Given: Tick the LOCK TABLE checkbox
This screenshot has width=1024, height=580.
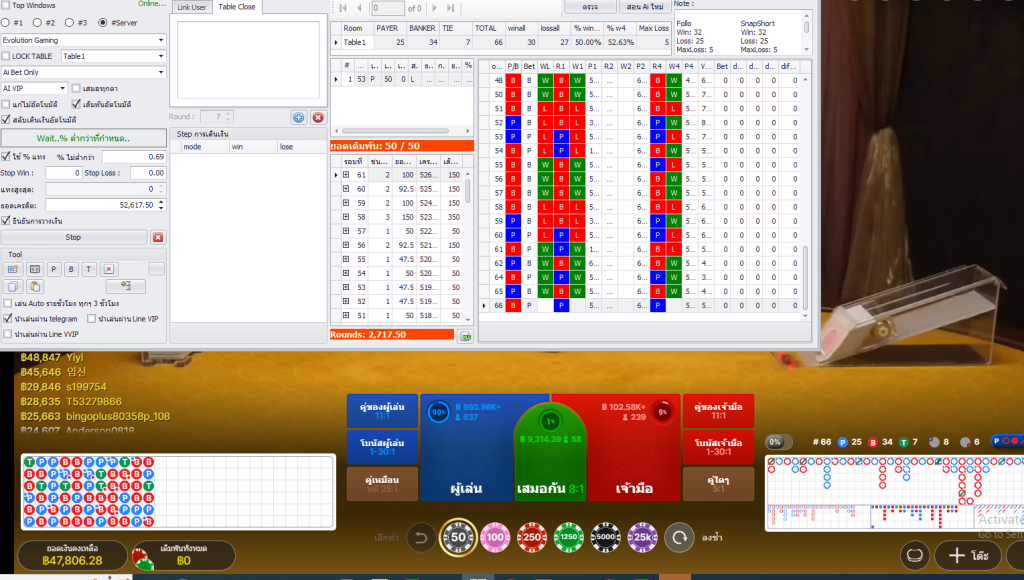Looking at the screenshot, I should 7,56.
